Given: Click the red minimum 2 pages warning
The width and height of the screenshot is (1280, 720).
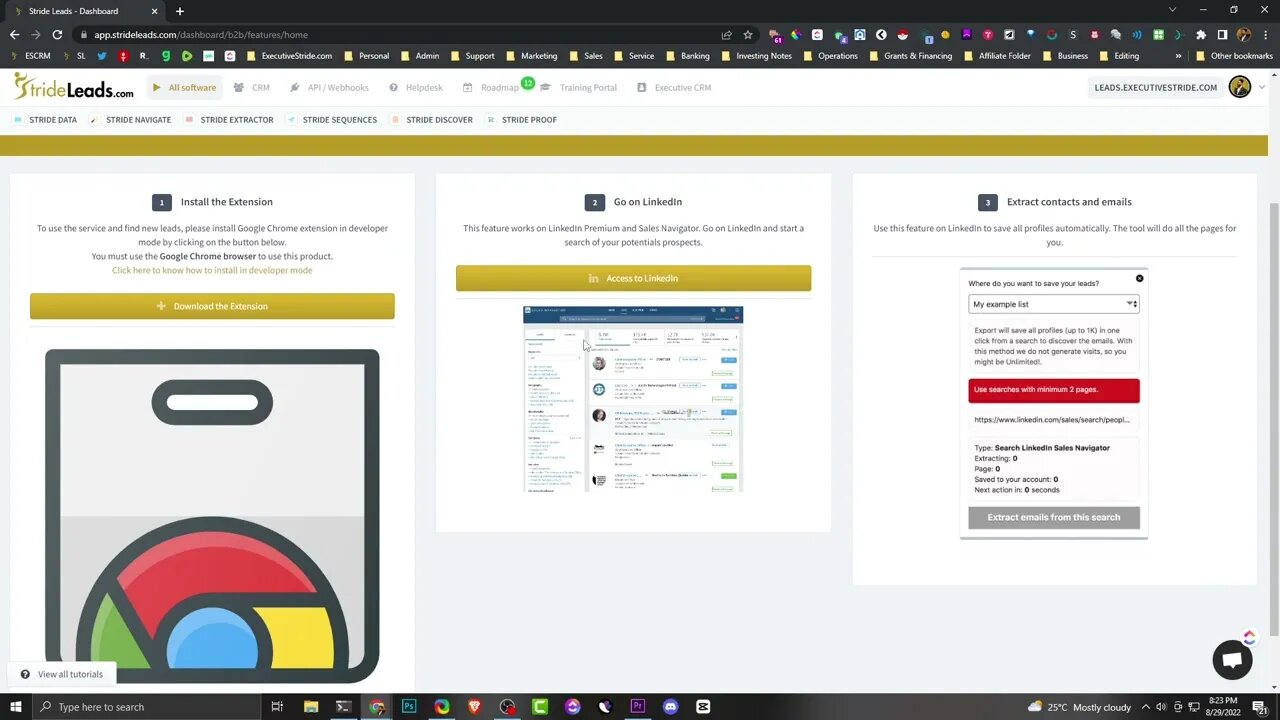Looking at the screenshot, I should tap(1053, 390).
